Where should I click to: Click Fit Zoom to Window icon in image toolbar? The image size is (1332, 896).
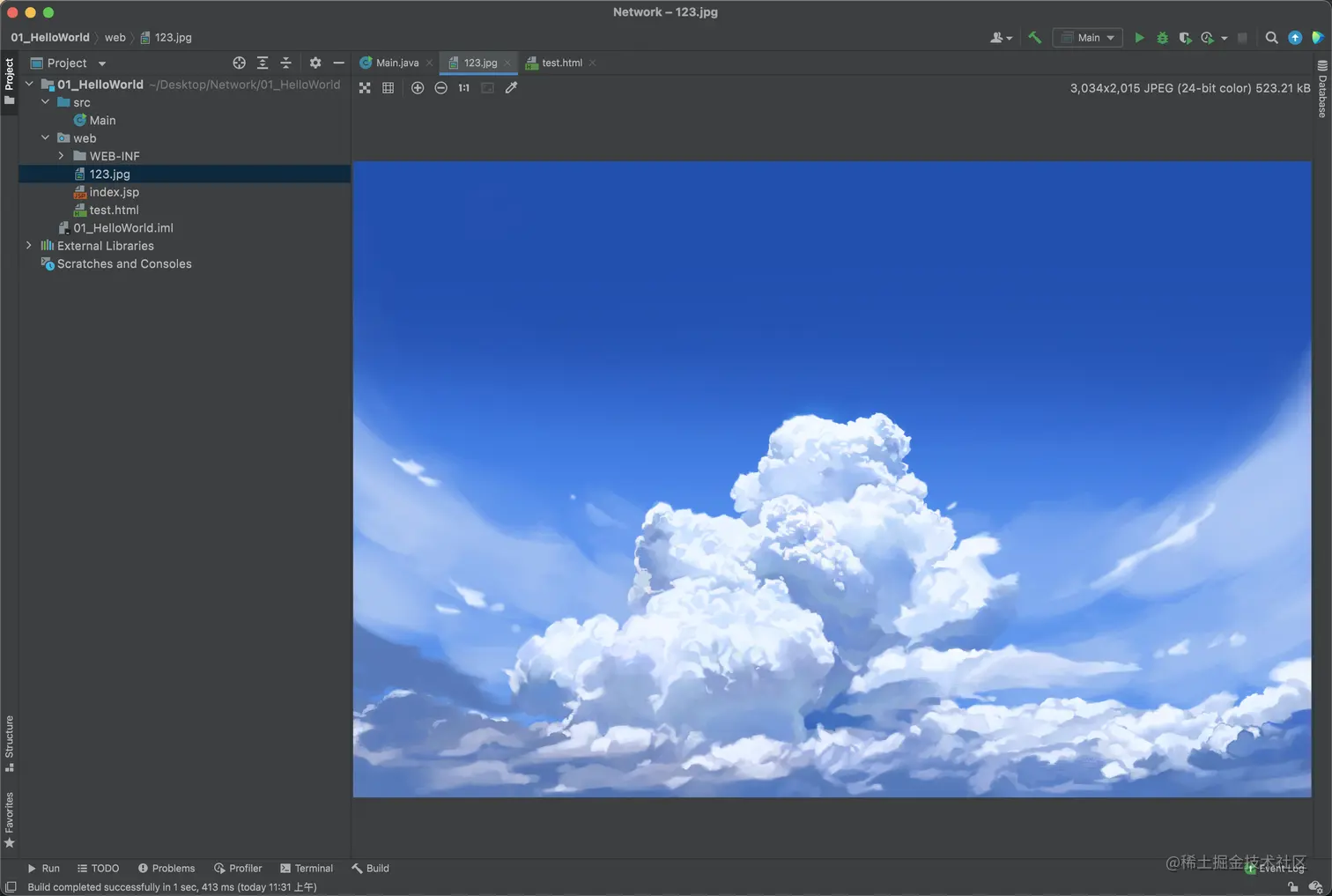click(x=365, y=88)
